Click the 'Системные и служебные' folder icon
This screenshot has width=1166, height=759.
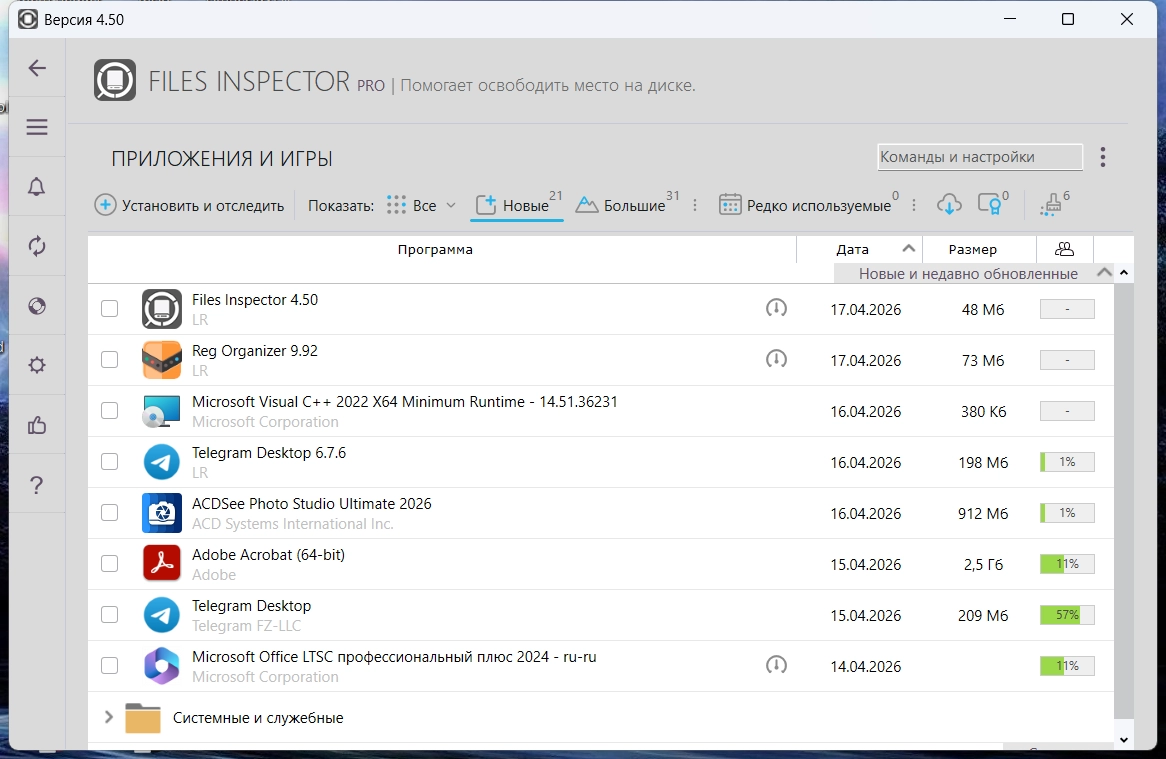[x=143, y=717]
